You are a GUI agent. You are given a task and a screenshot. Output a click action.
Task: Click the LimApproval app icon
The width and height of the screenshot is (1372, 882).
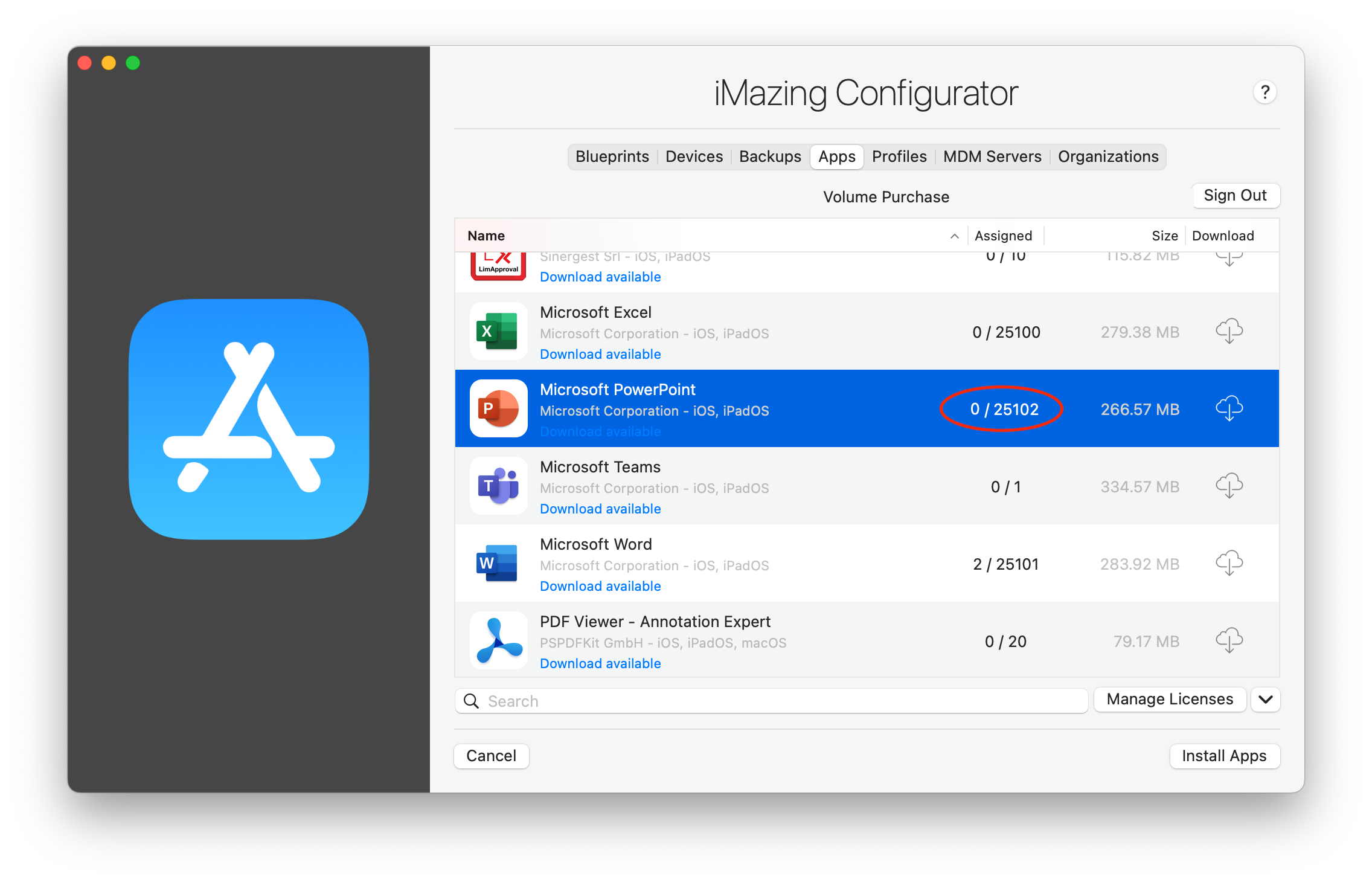click(498, 266)
